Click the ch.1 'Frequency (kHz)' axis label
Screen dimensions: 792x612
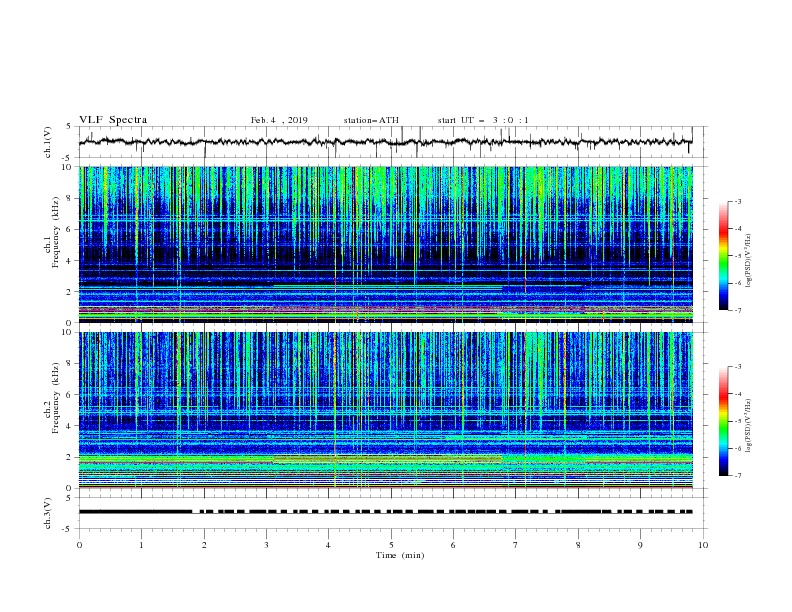pyautogui.click(x=57, y=232)
